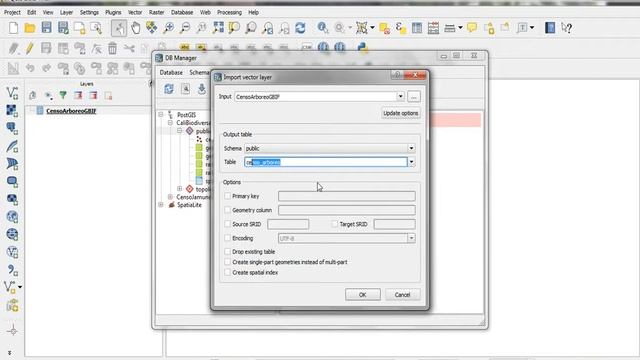Open the Field Calculator icon
This screenshot has width=640, height=360.
433,28
